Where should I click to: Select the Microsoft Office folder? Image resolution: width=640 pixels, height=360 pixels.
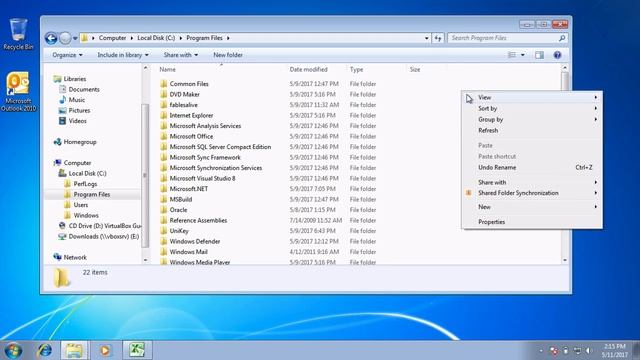191,136
